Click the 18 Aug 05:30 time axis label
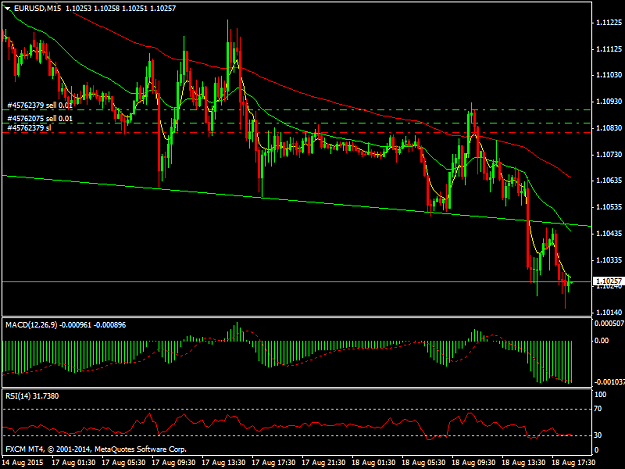 [x=423, y=463]
